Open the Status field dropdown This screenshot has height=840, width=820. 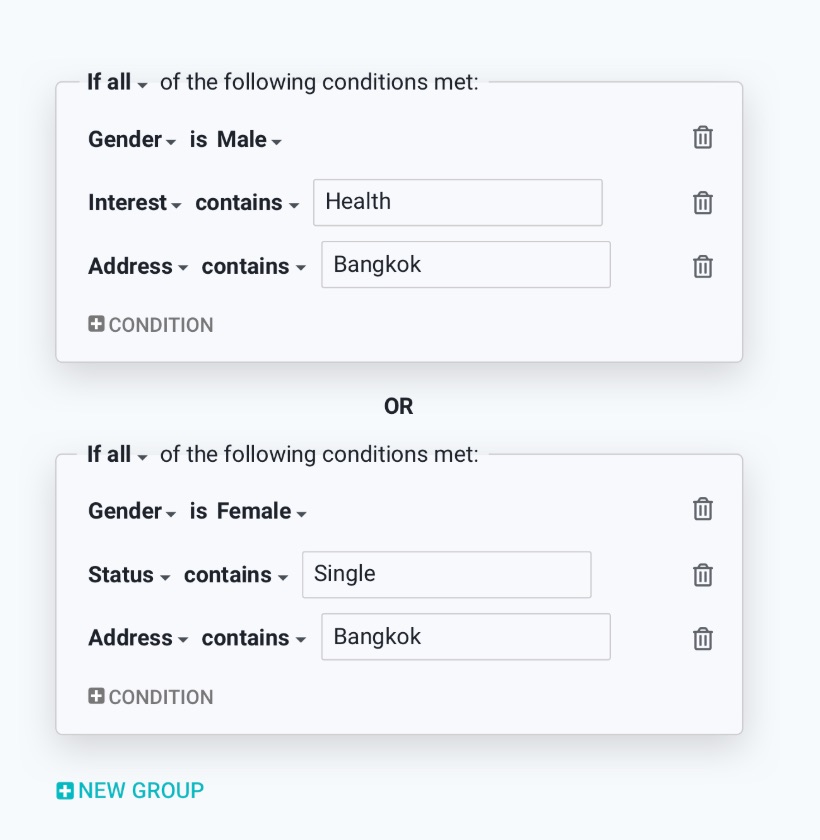129,575
